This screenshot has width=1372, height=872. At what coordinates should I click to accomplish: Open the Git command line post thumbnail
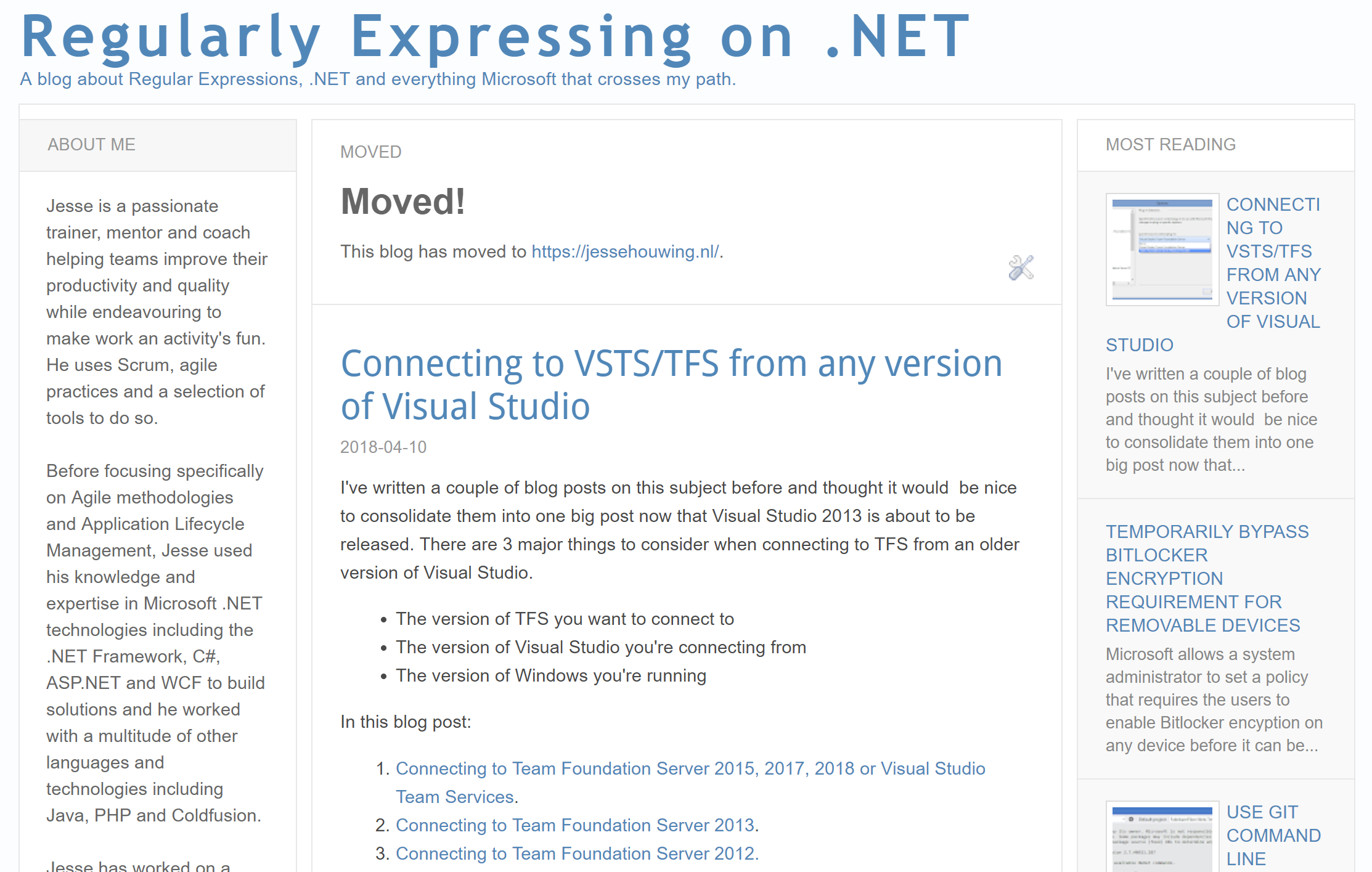1162,838
